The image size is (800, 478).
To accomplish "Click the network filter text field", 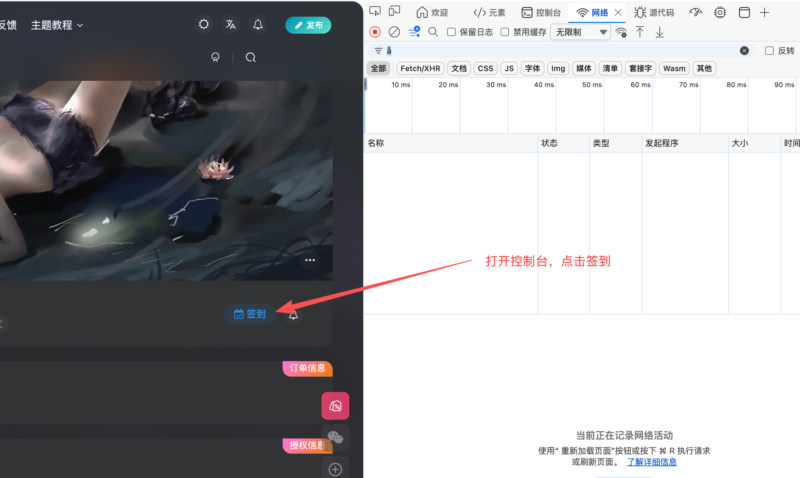I will [561, 51].
